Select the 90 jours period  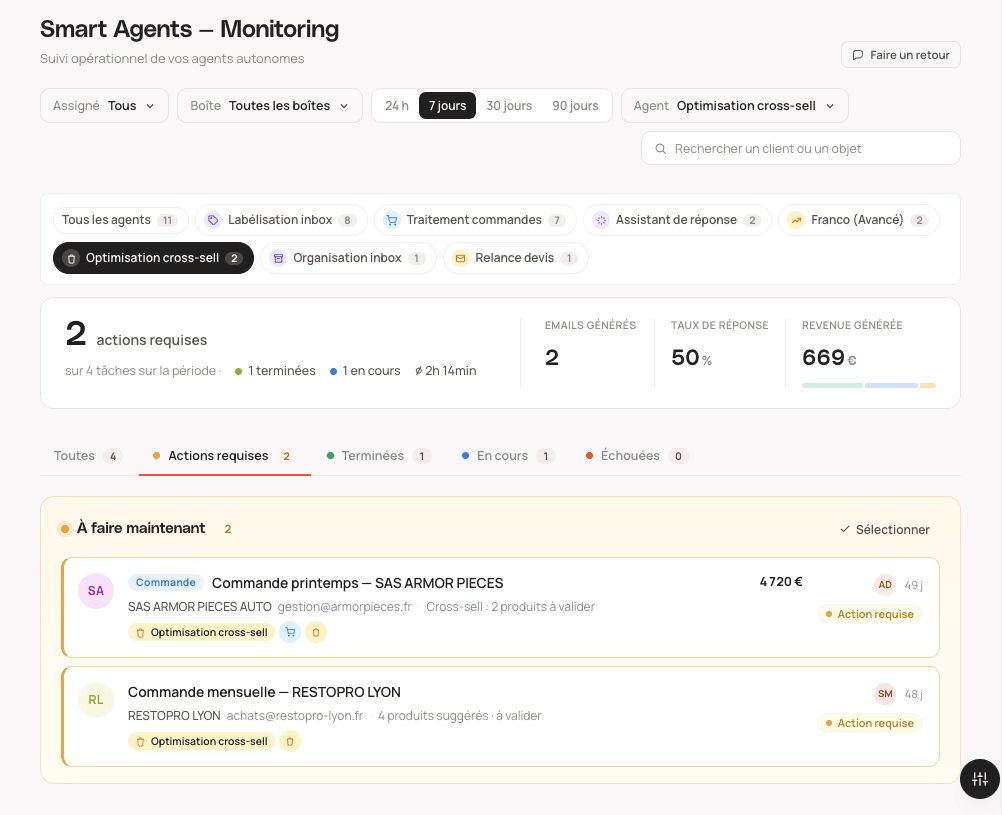point(575,105)
